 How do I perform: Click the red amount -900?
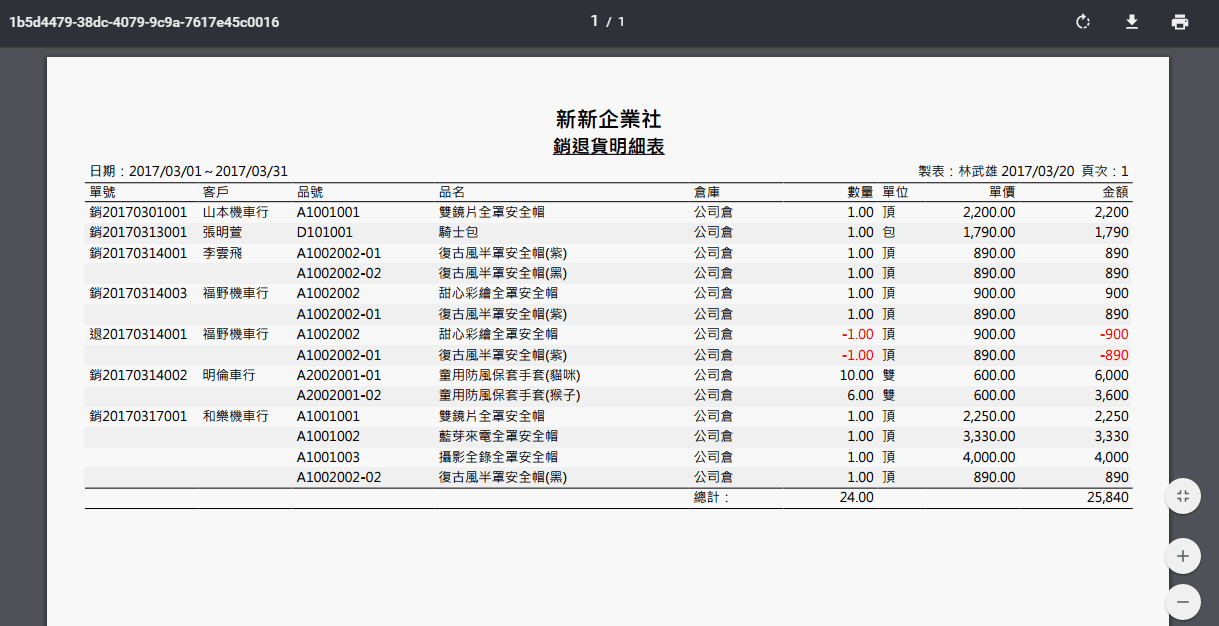[1114, 335]
